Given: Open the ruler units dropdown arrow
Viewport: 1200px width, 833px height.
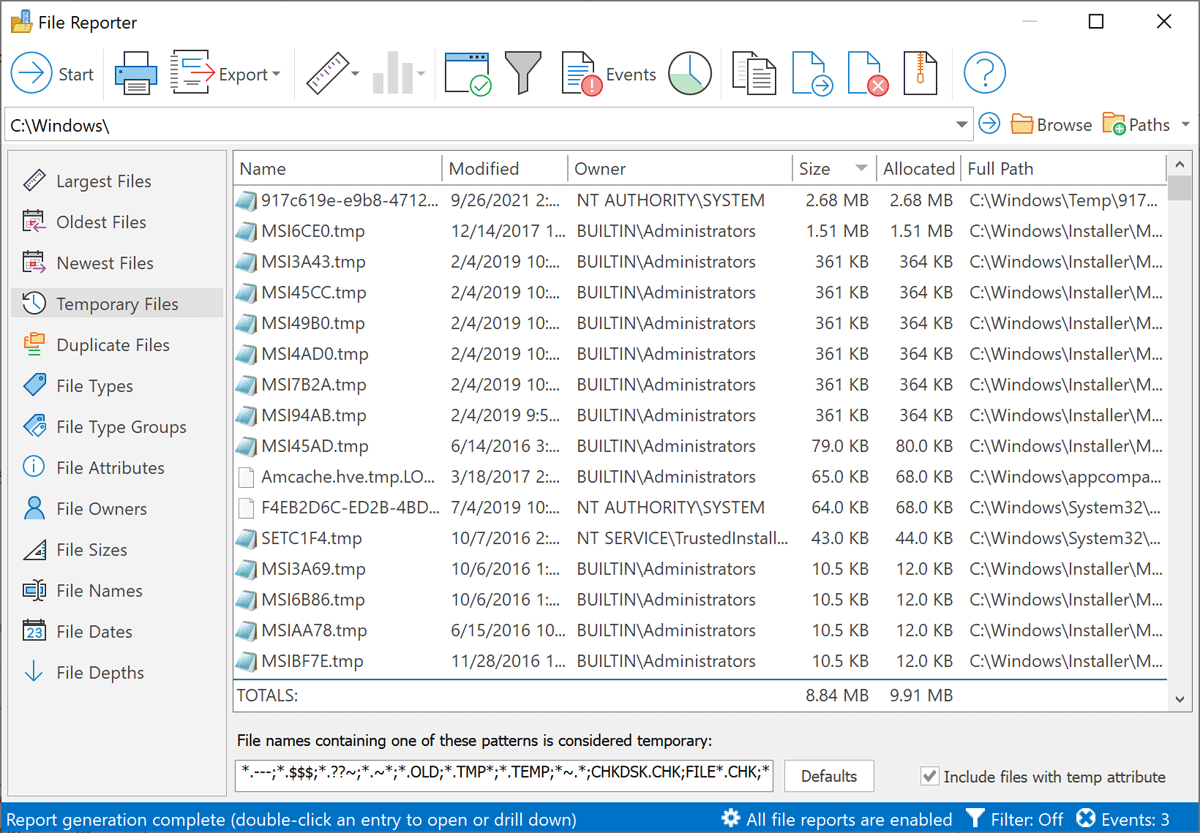Looking at the screenshot, I should [355, 74].
